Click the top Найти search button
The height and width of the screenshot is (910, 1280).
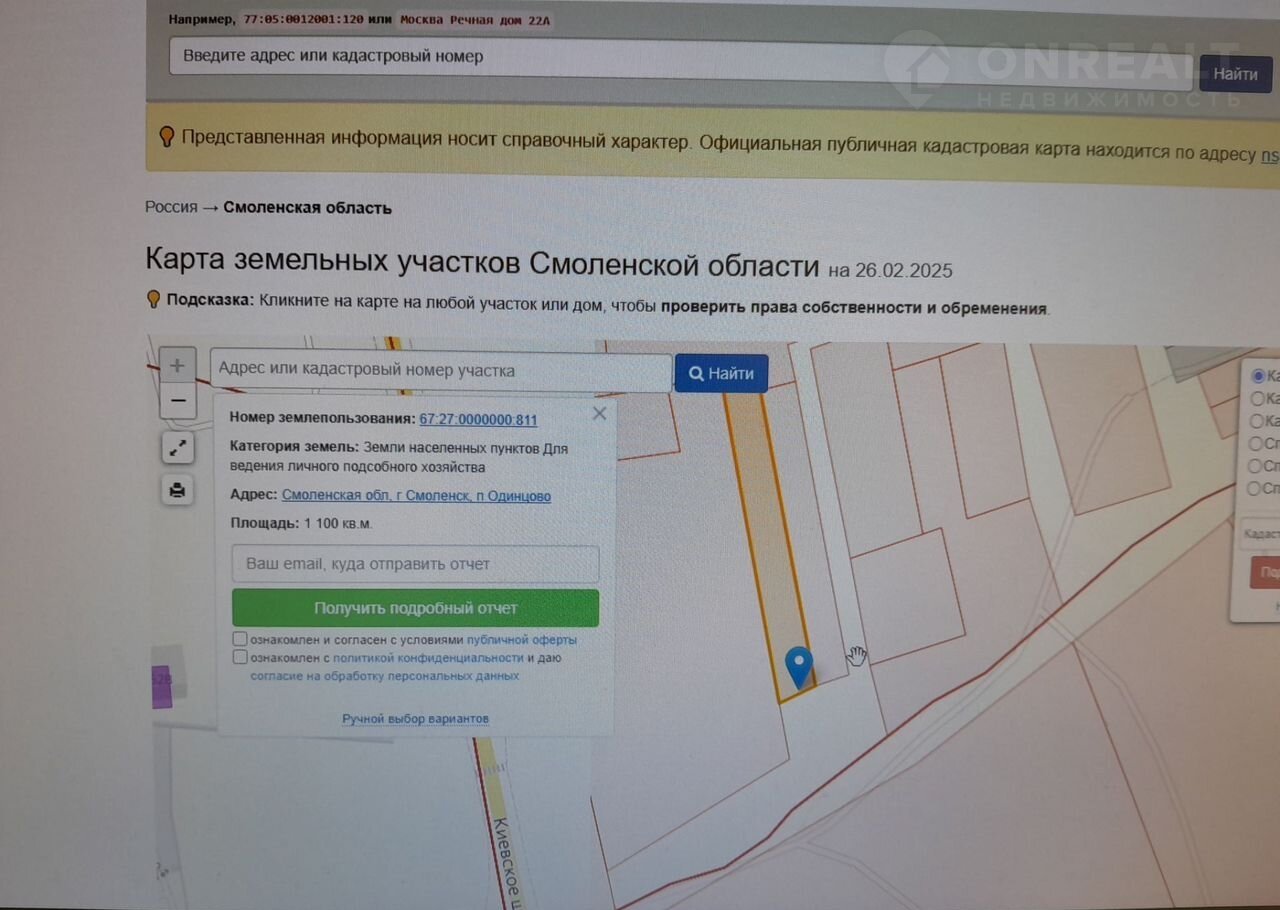(1235, 74)
